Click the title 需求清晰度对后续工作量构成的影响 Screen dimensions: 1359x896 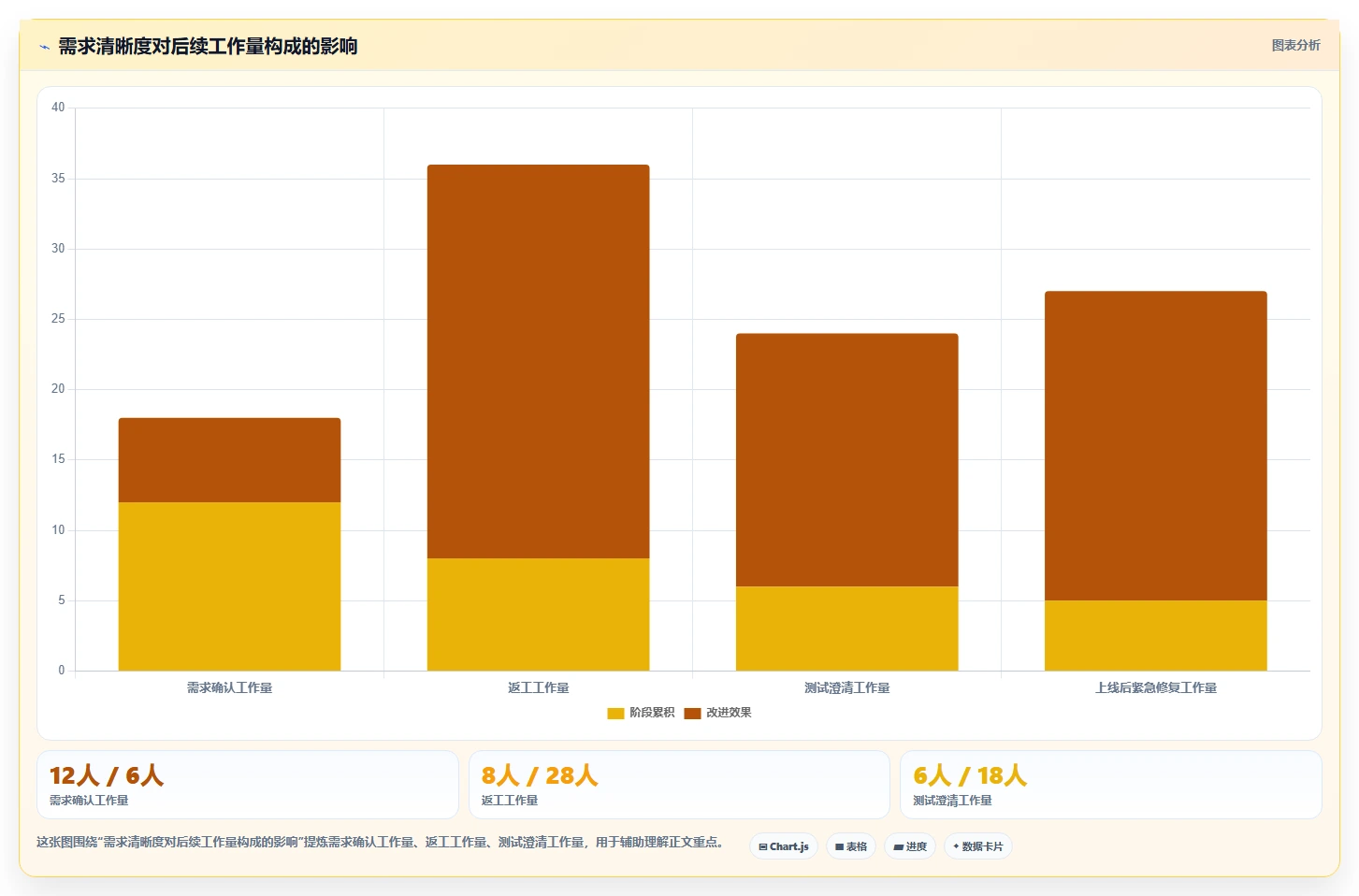(x=208, y=47)
